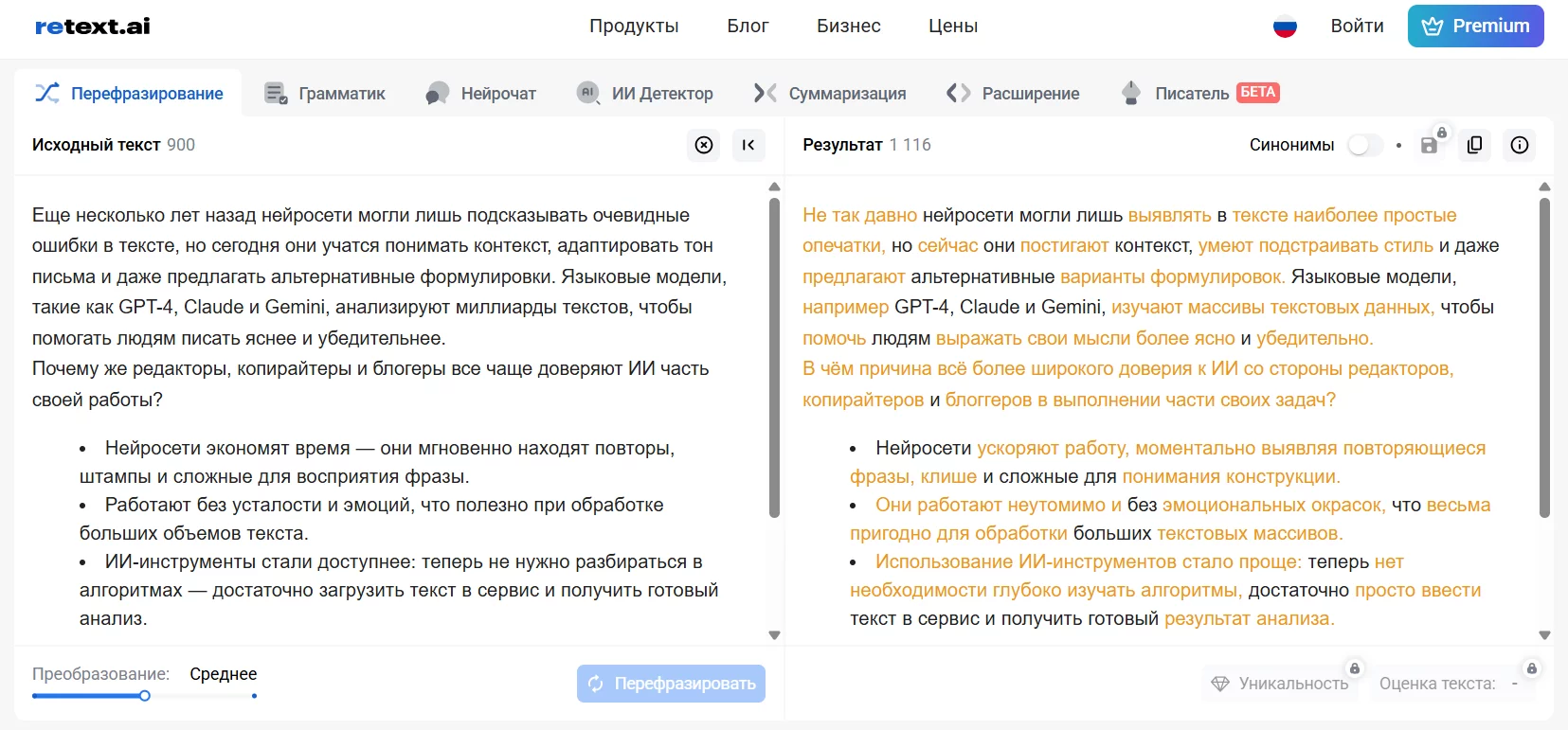Open the Писатель BETA tab
This screenshot has width=1568, height=730.
click(1199, 94)
